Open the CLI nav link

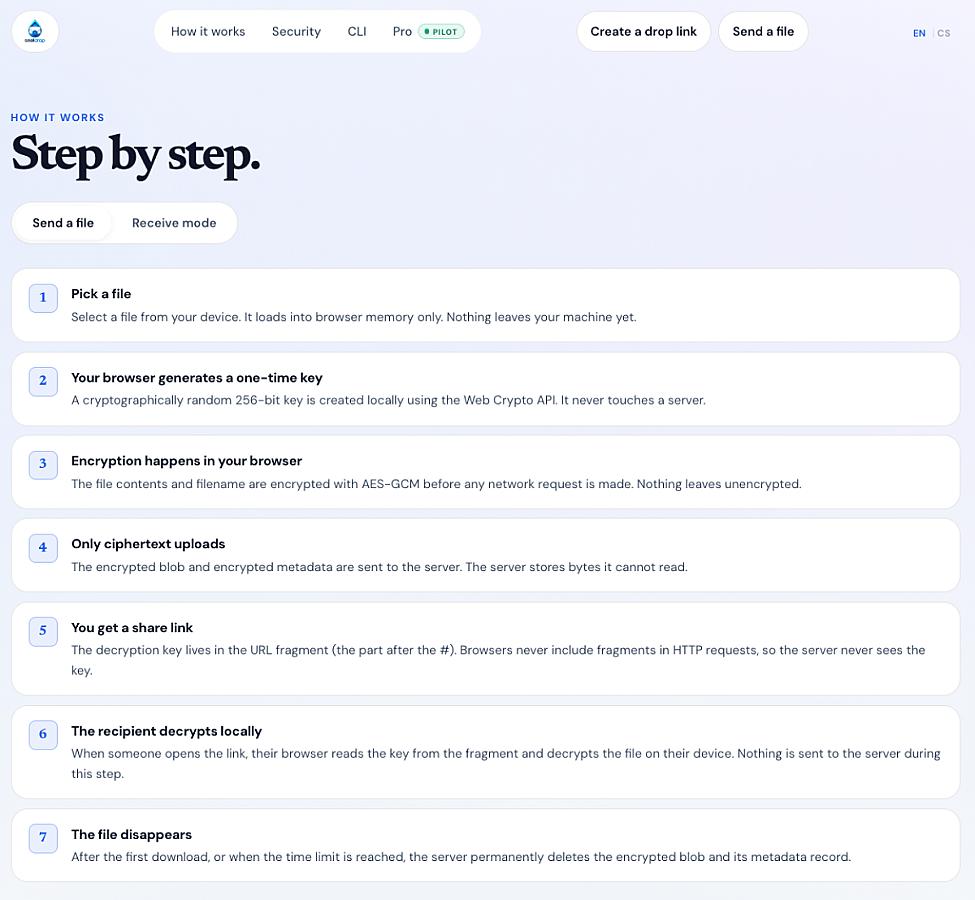[x=356, y=32]
